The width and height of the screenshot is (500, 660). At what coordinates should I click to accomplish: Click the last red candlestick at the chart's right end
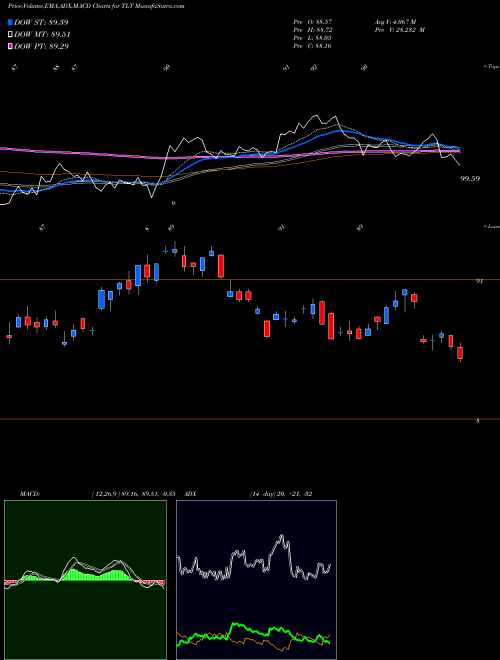click(460, 353)
